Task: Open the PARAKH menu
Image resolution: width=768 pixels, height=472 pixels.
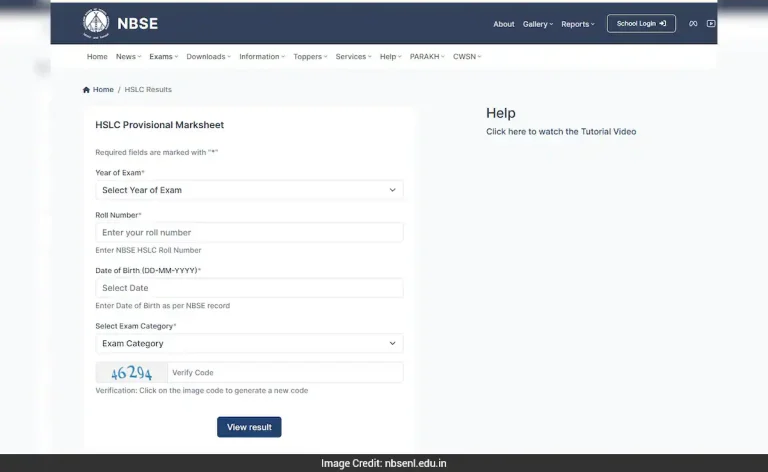Action: coord(427,57)
